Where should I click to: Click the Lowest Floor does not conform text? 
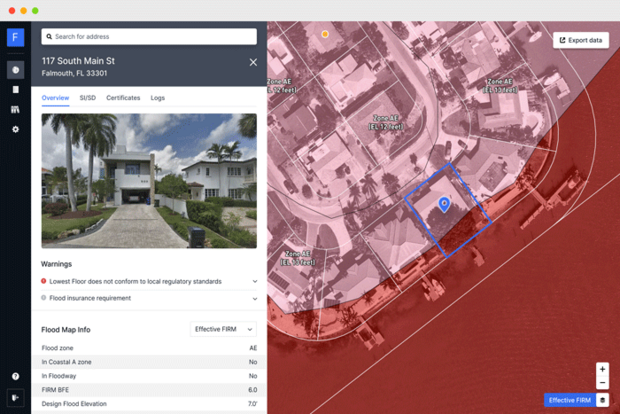click(135, 282)
